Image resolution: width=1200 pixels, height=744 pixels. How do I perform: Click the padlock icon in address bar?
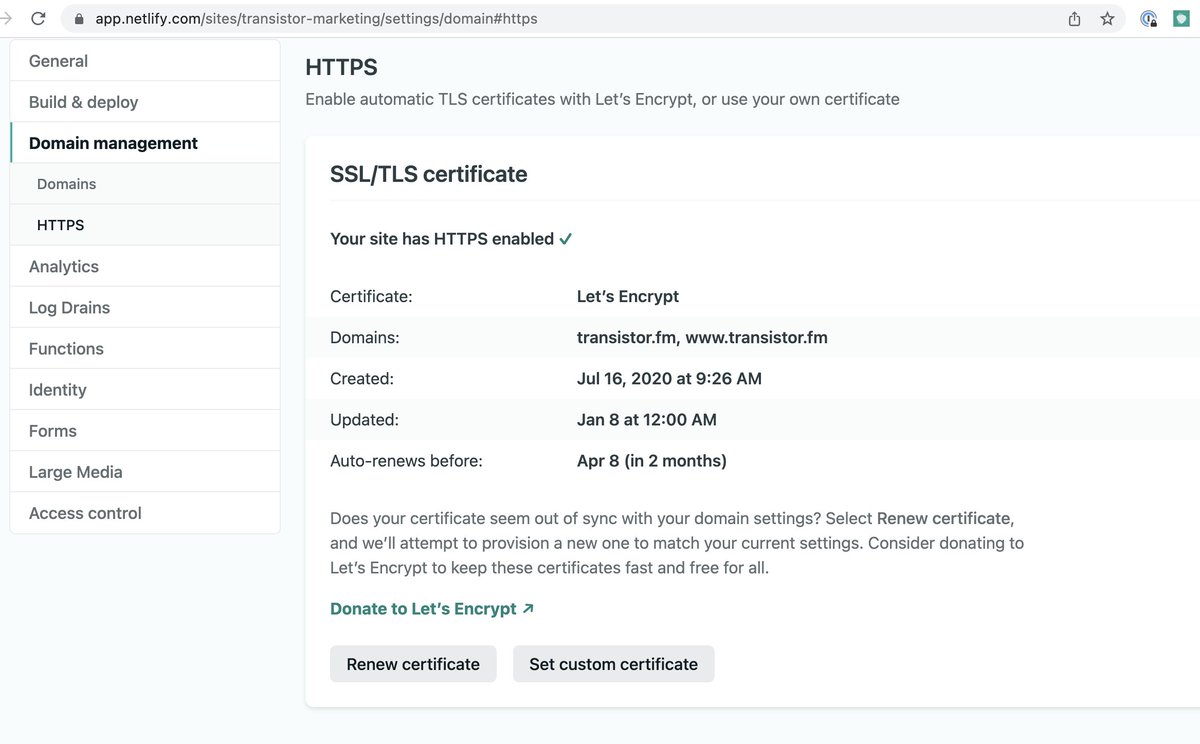tap(80, 19)
